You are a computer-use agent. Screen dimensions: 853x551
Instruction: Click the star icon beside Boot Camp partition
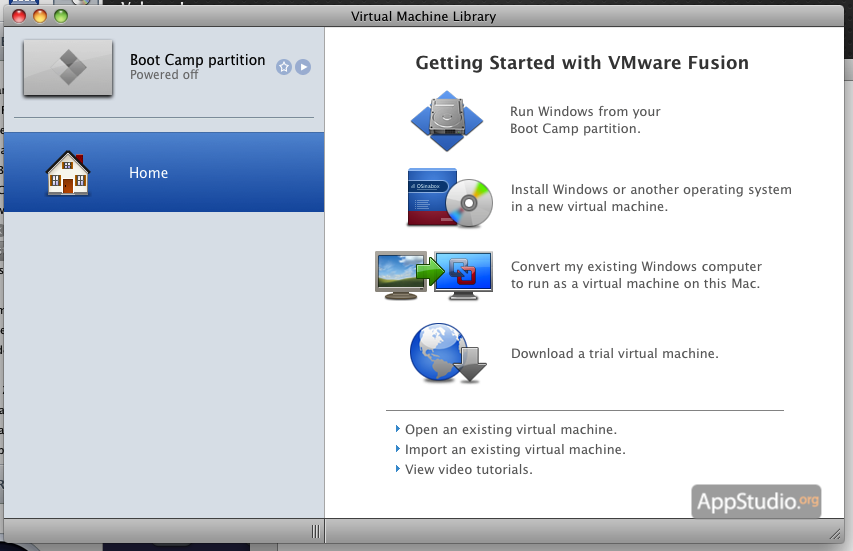point(284,67)
